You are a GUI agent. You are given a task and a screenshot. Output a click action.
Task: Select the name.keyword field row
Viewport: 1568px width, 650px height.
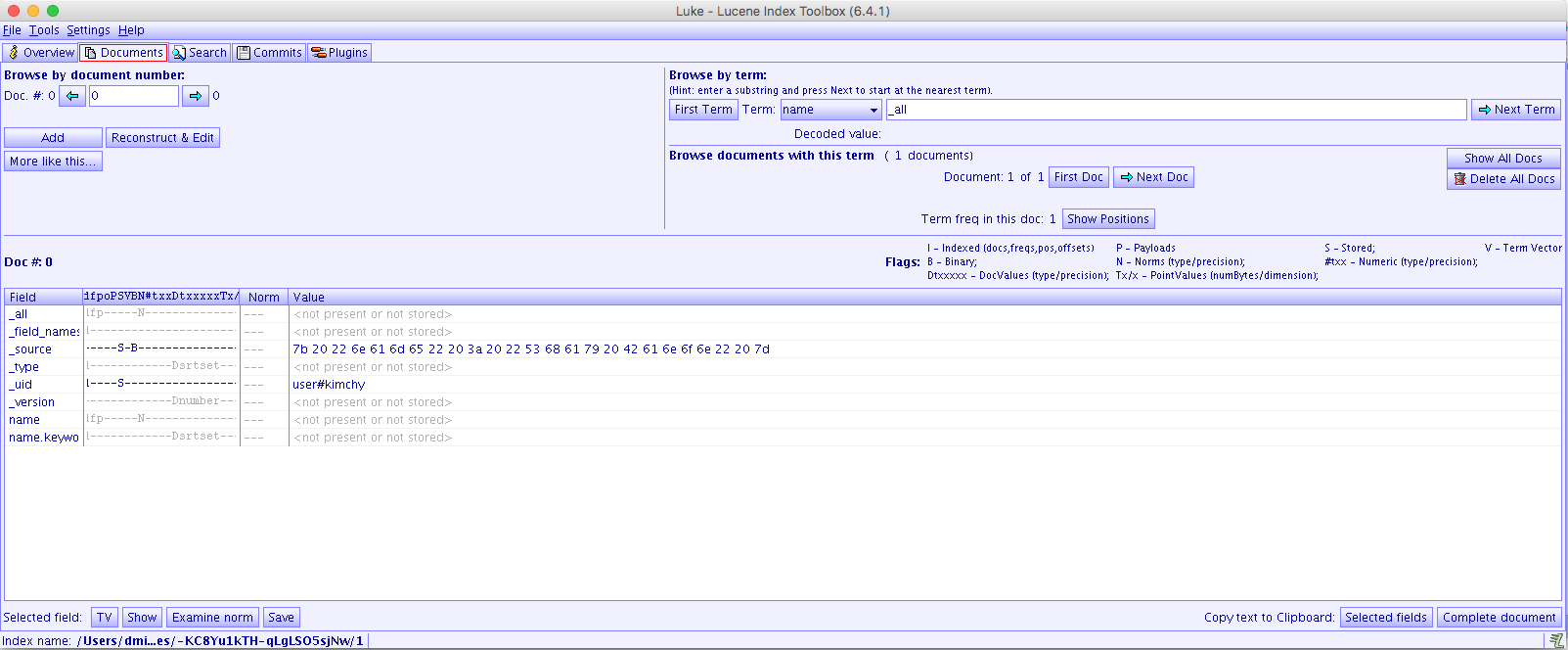click(783, 438)
